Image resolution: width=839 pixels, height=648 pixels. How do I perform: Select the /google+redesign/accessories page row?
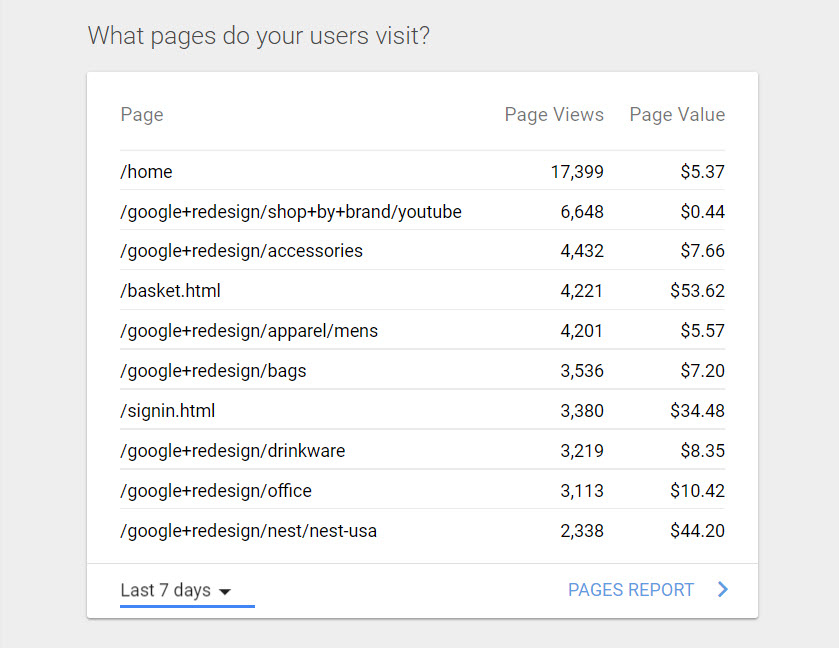[x=241, y=251]
